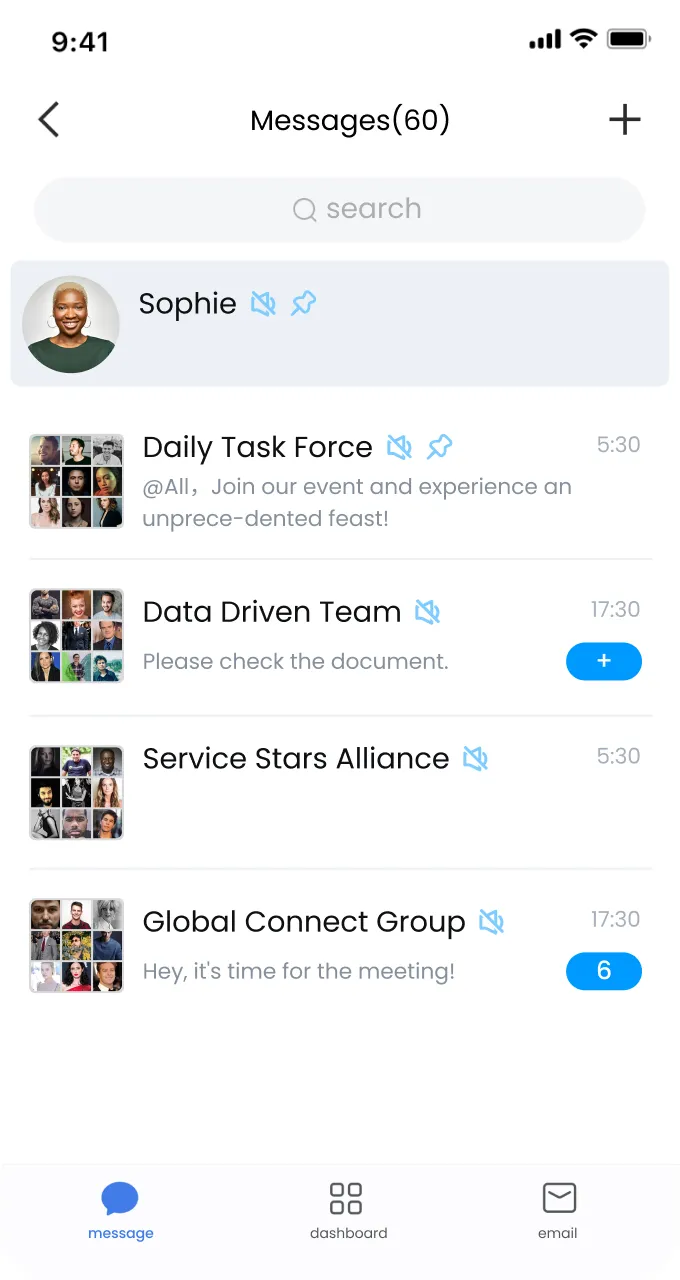Open the Service Stars Alliance chat
The width and height of the screenshot is (680, 1280).
tap(296, 759)
